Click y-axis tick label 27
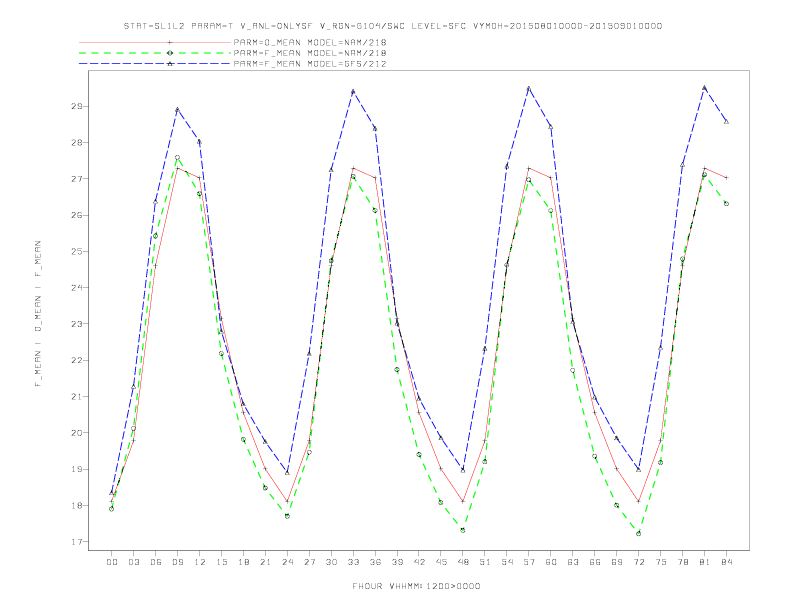 point(77,179)
